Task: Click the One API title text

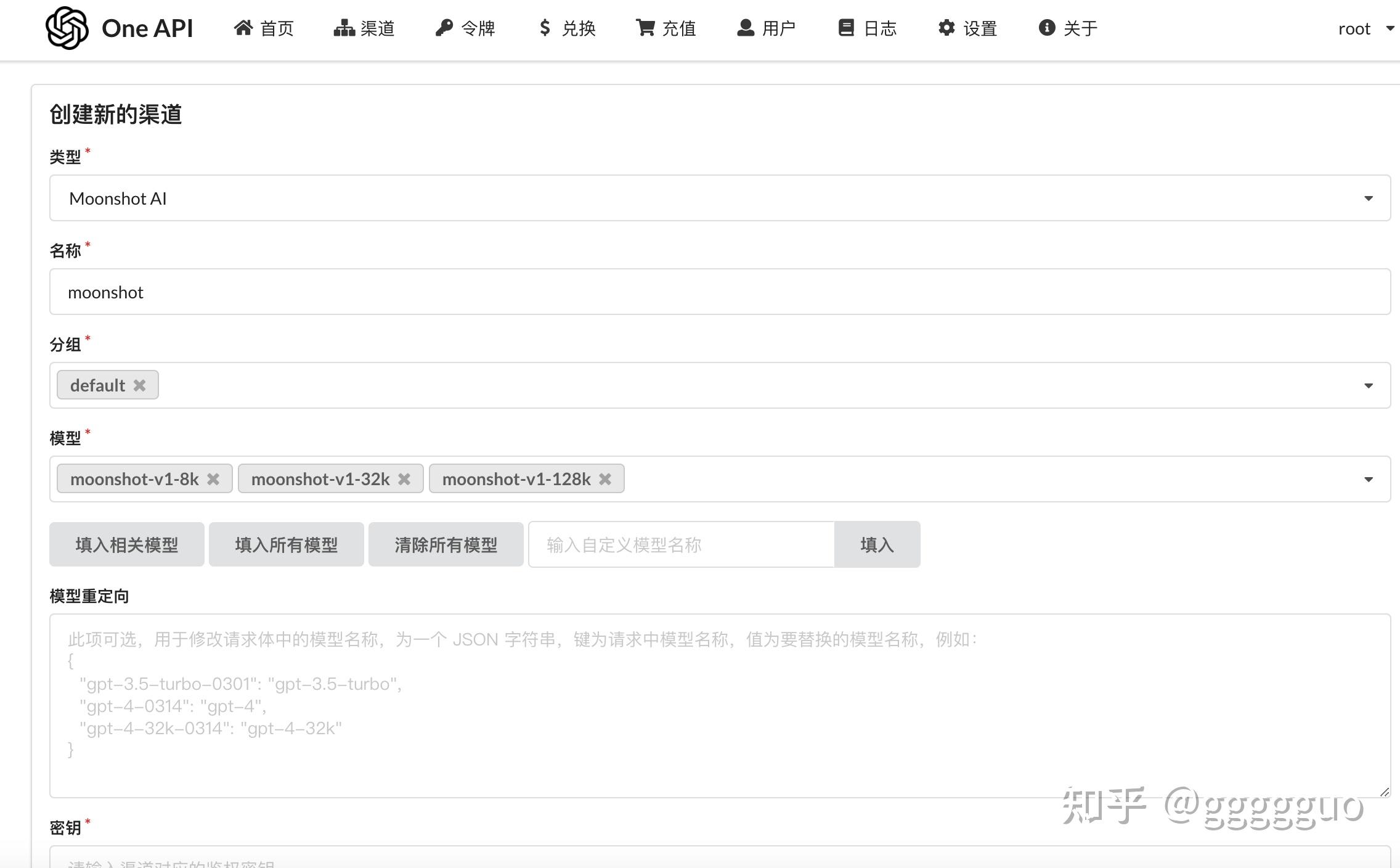Action: point(147,28)
